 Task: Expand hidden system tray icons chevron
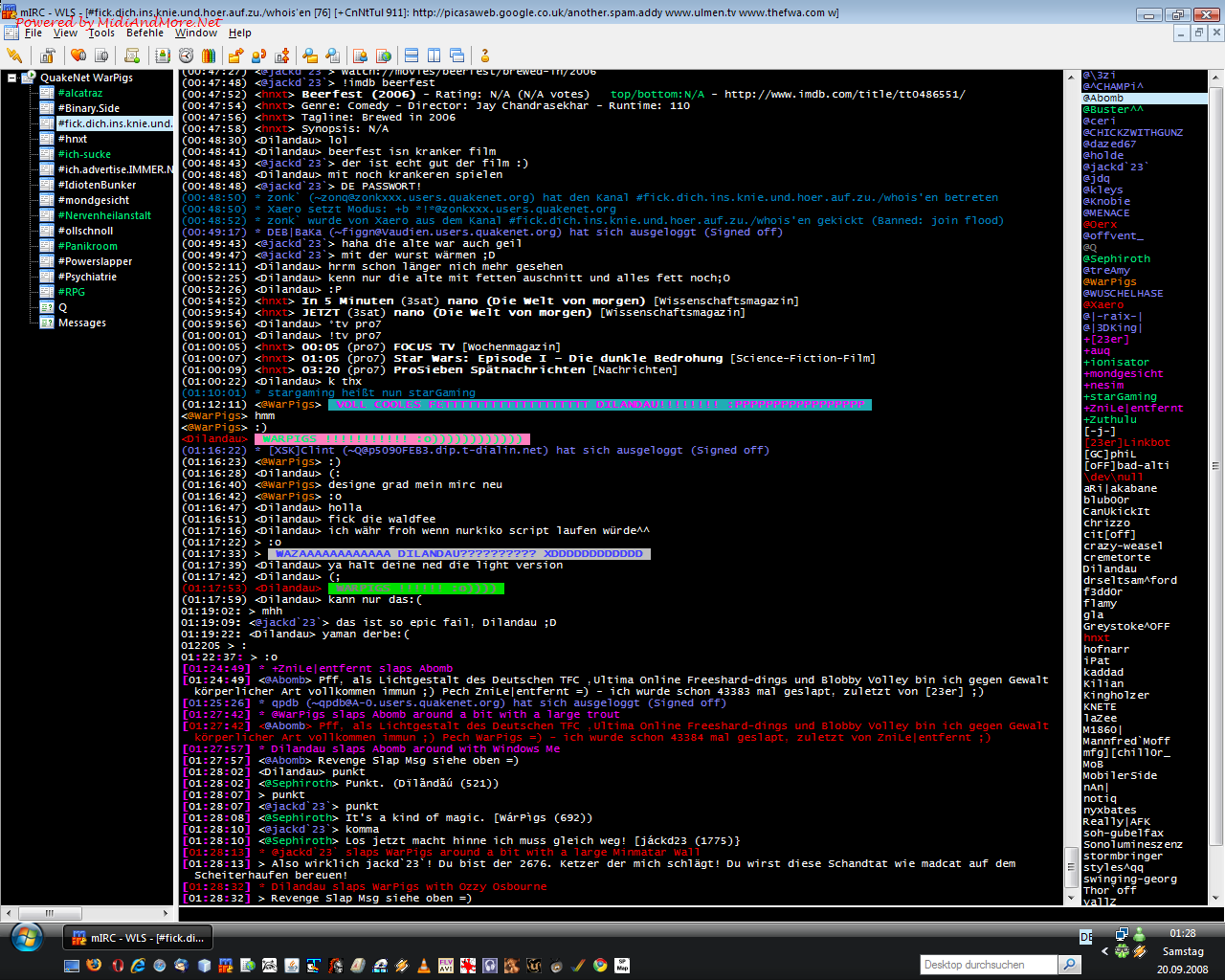click(x=1105, y=951)
